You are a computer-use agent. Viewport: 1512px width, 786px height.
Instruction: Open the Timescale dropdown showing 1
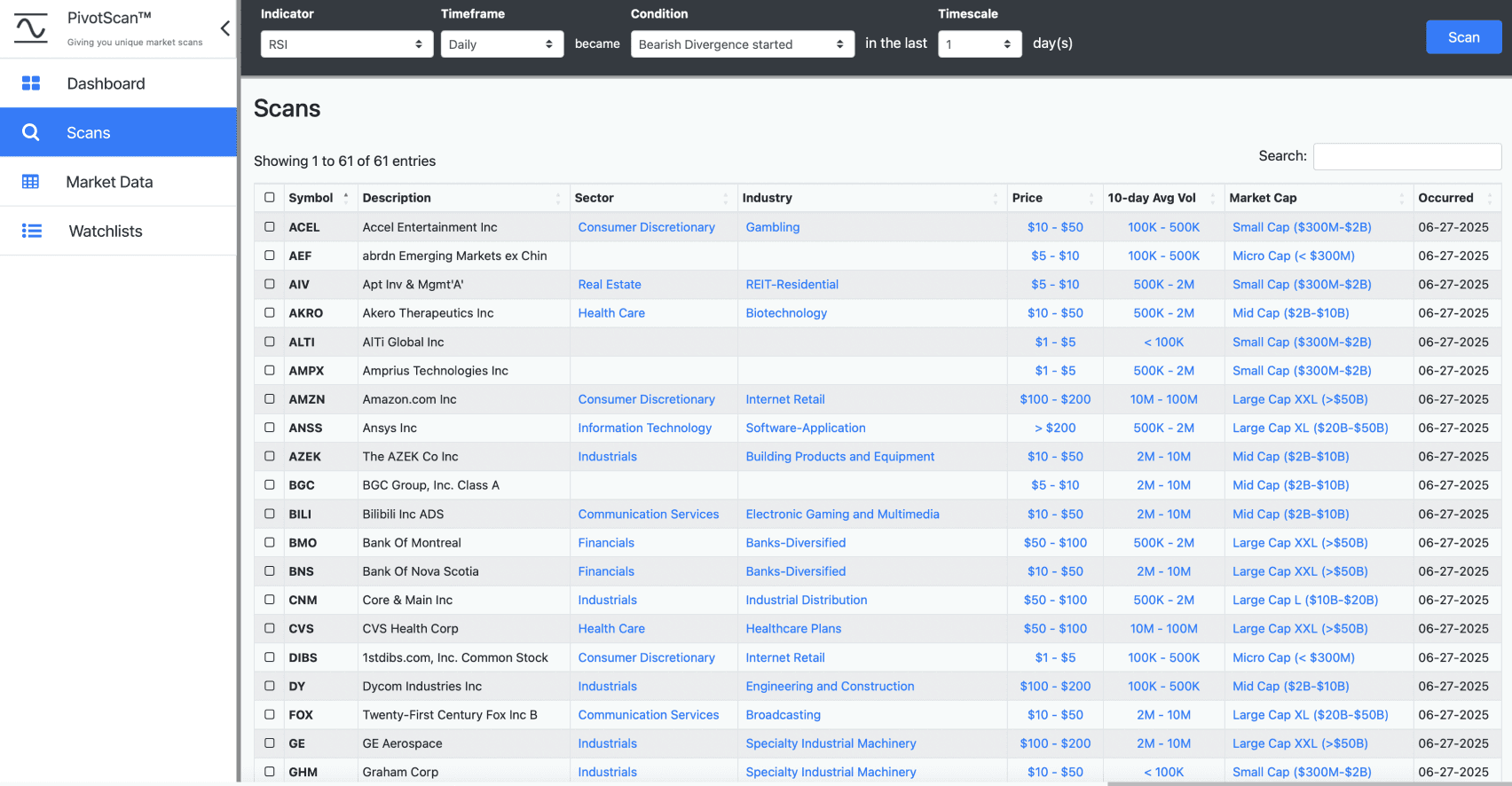point(980,44)
